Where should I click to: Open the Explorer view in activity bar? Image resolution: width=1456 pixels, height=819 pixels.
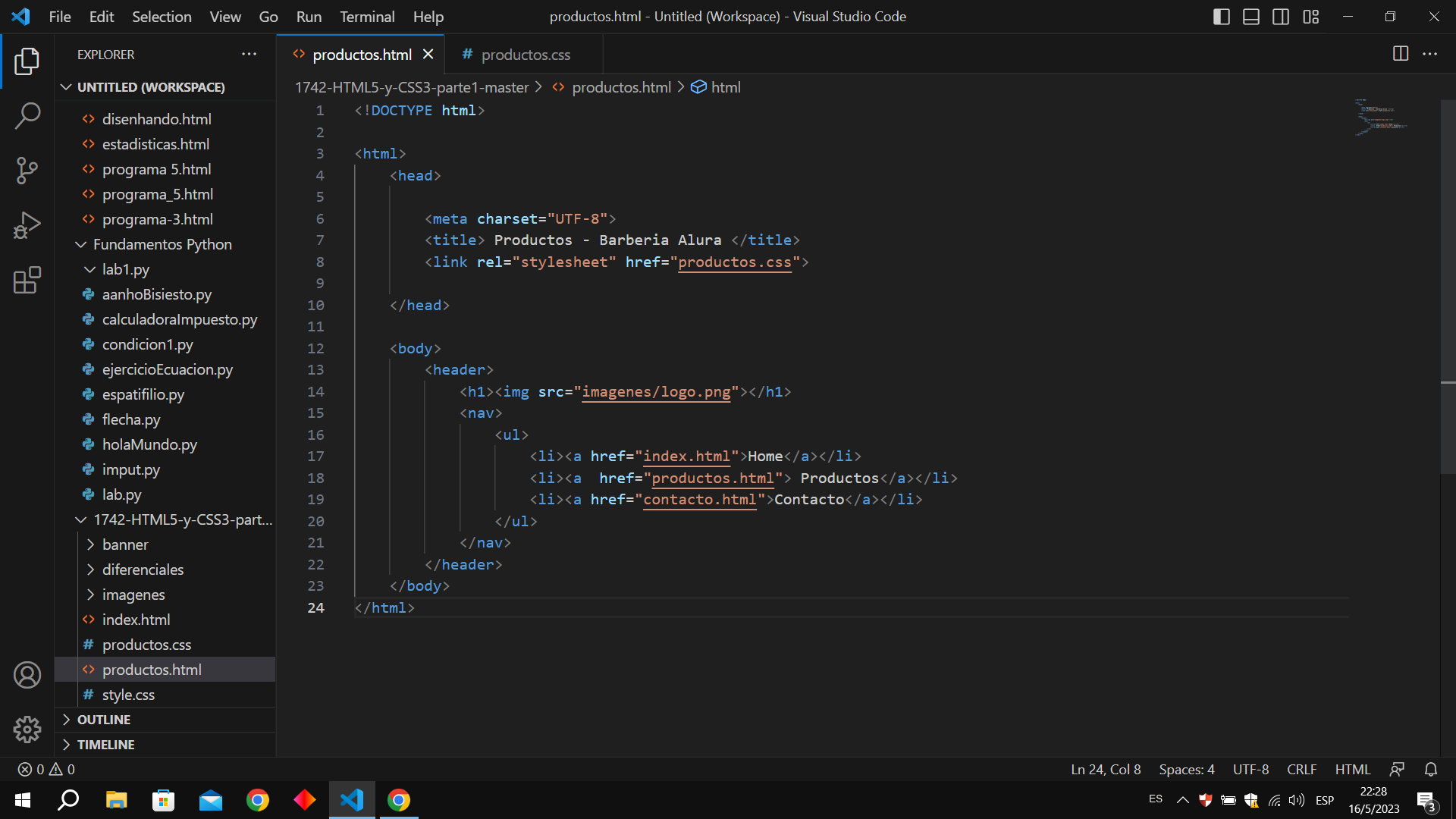pos(27,61)
